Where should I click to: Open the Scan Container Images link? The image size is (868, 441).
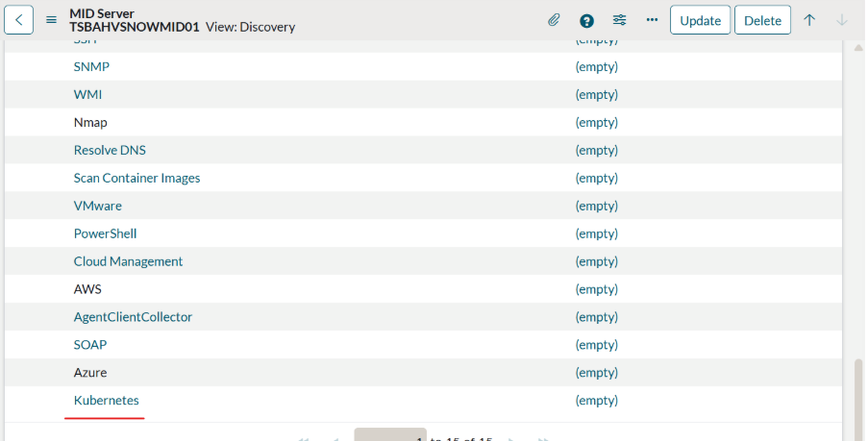coord(137,178)
